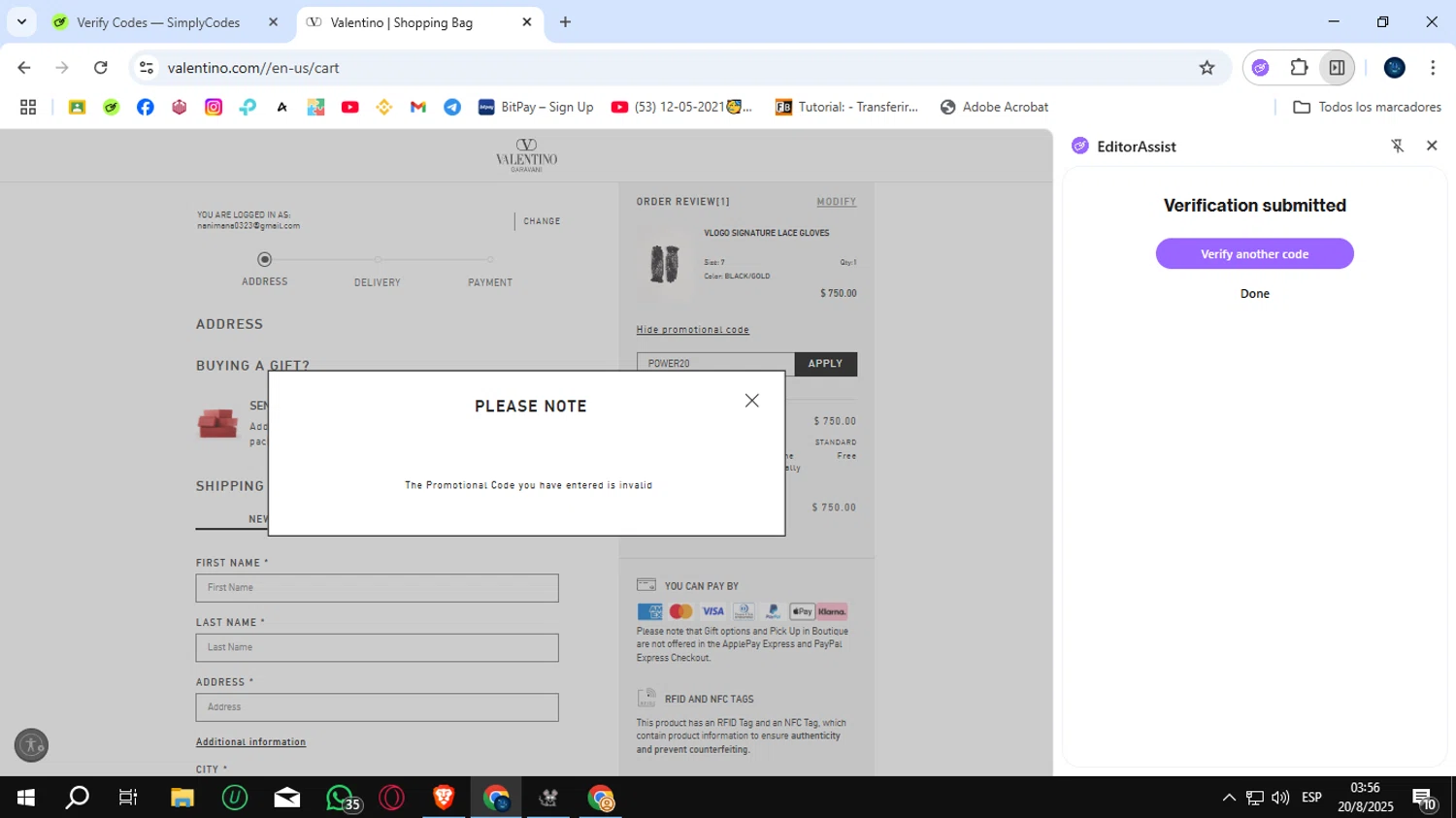Click the POWER20 promo code field
Image resolution: width=1456 pixels, height=818 pixels.
point(715,364)
